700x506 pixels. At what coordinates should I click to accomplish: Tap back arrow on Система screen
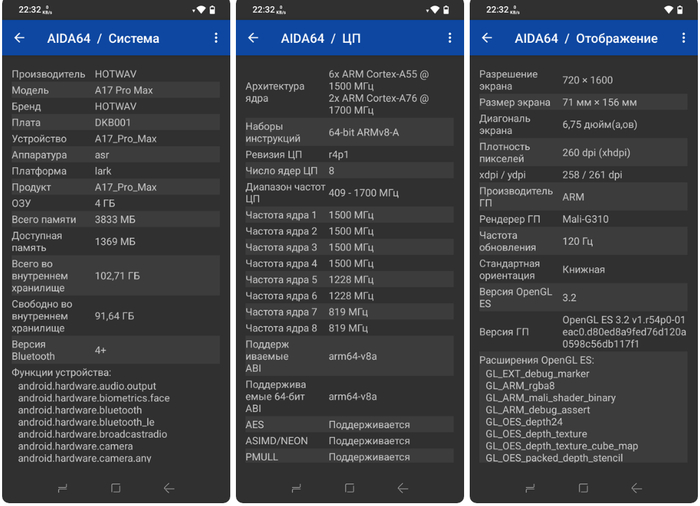[x=19, y=38]
